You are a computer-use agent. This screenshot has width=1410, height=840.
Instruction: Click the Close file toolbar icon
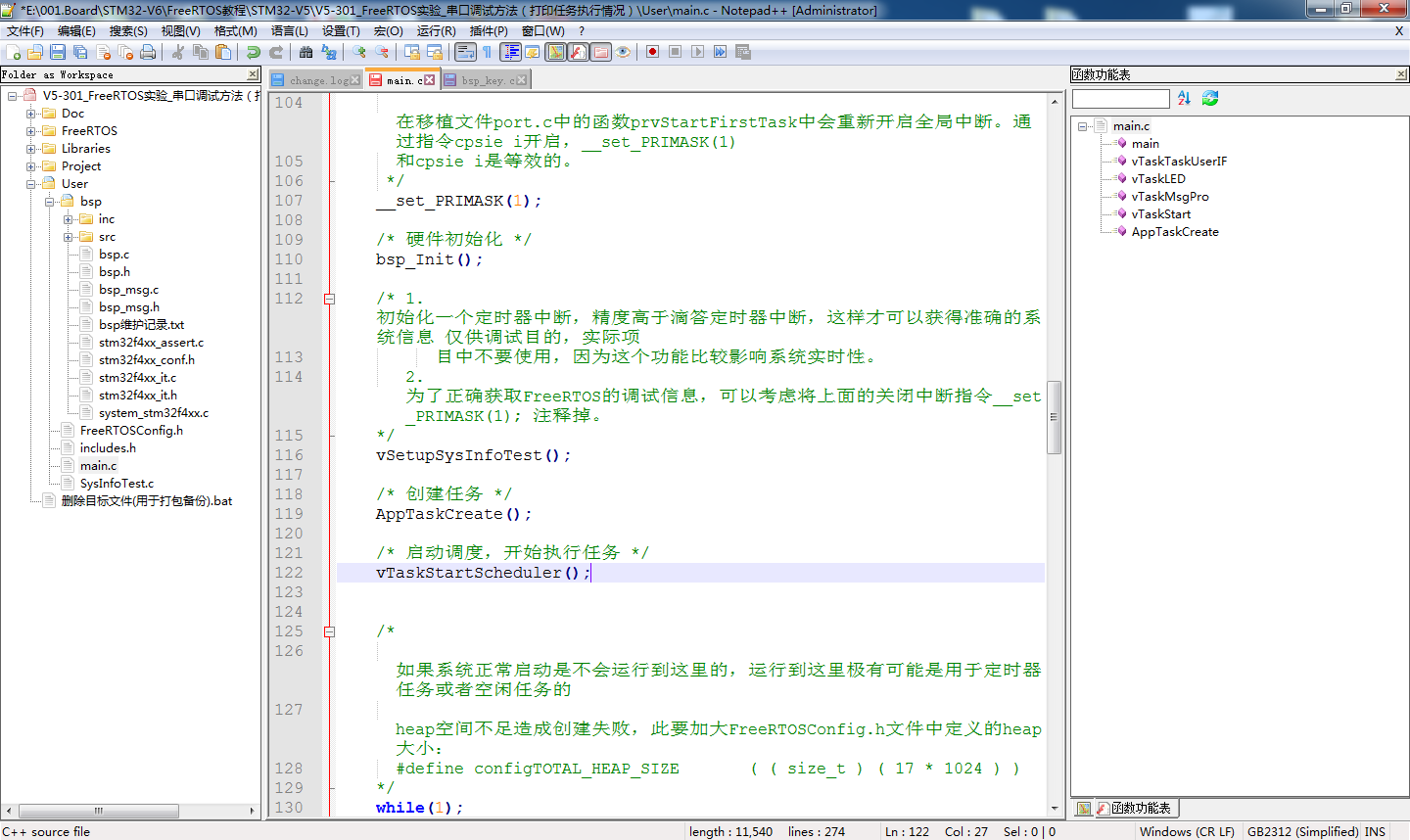(x=103, y=52)
